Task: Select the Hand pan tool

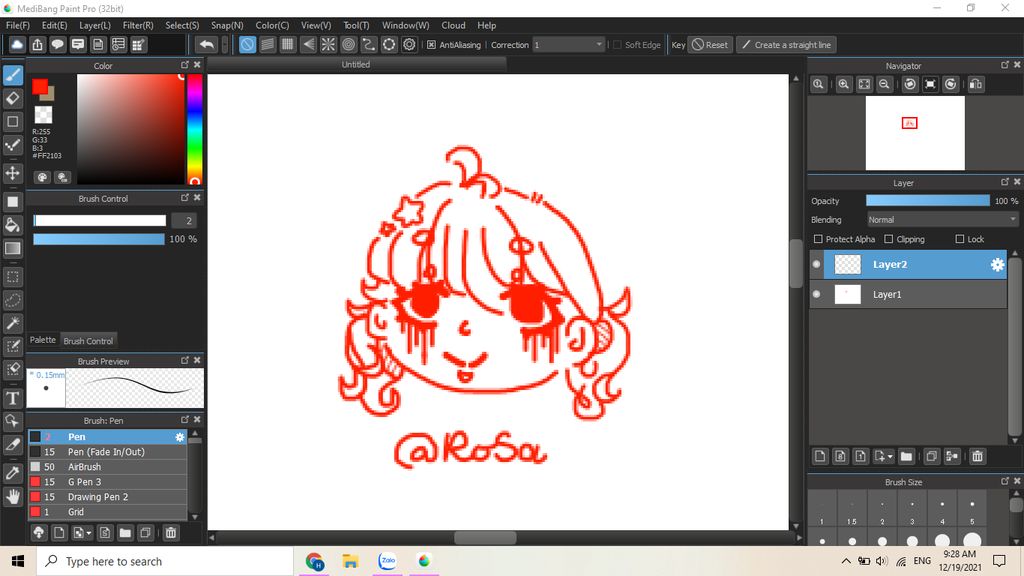Action: pyautogui.click(x=12, y=496)
